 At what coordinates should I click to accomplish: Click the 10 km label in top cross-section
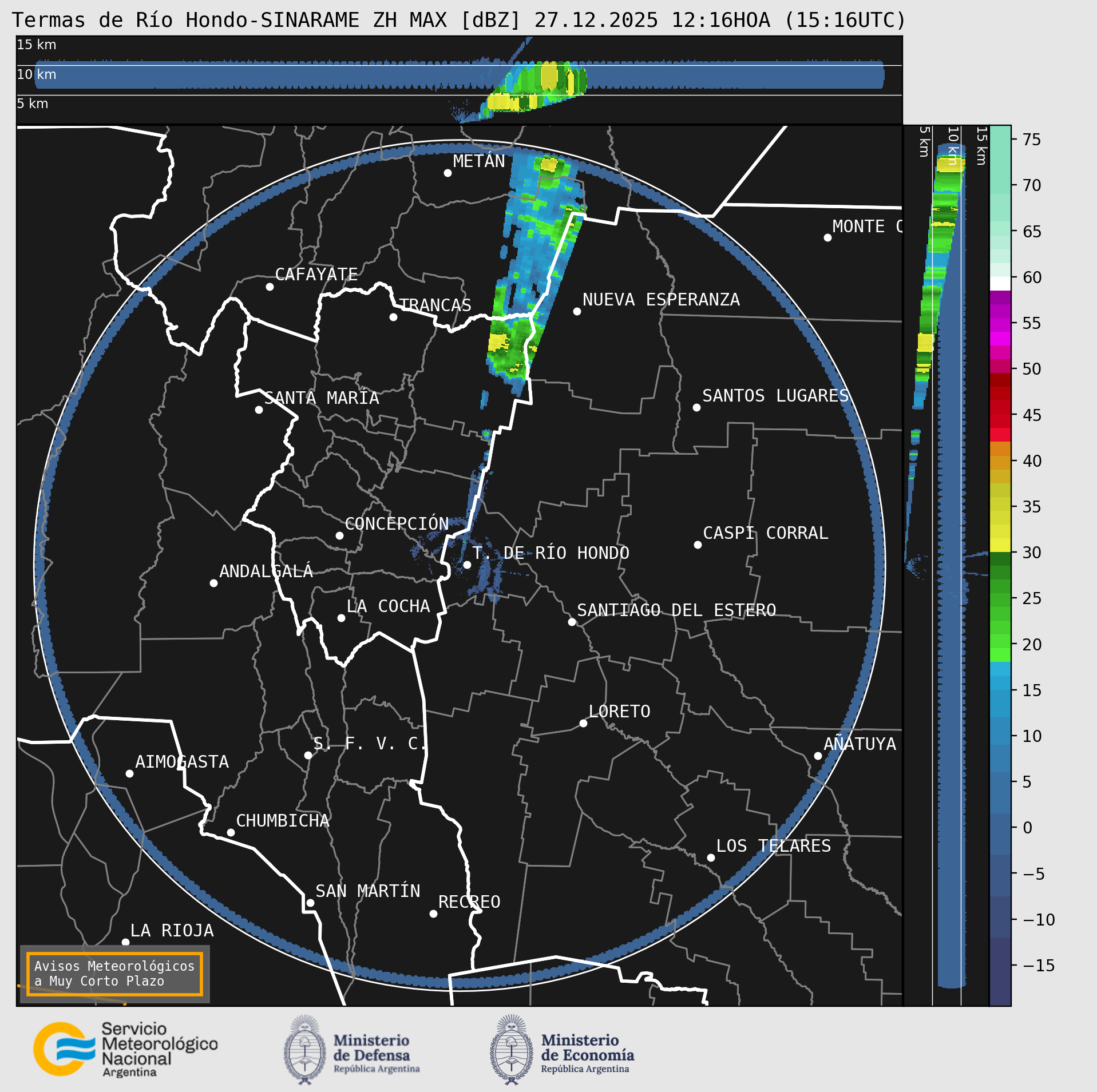37,74
